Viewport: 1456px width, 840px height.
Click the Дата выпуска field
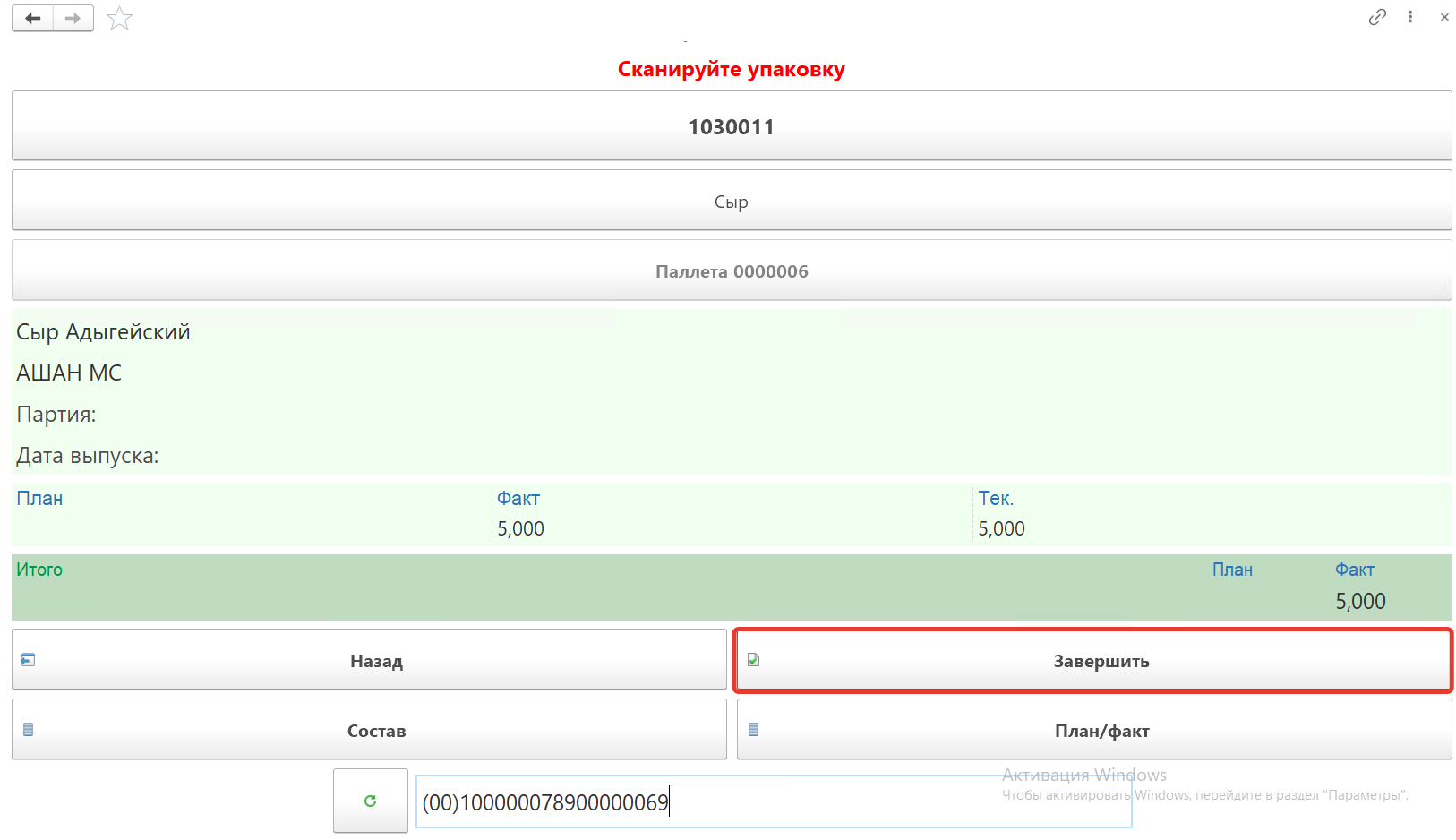[x=88, y=456]
